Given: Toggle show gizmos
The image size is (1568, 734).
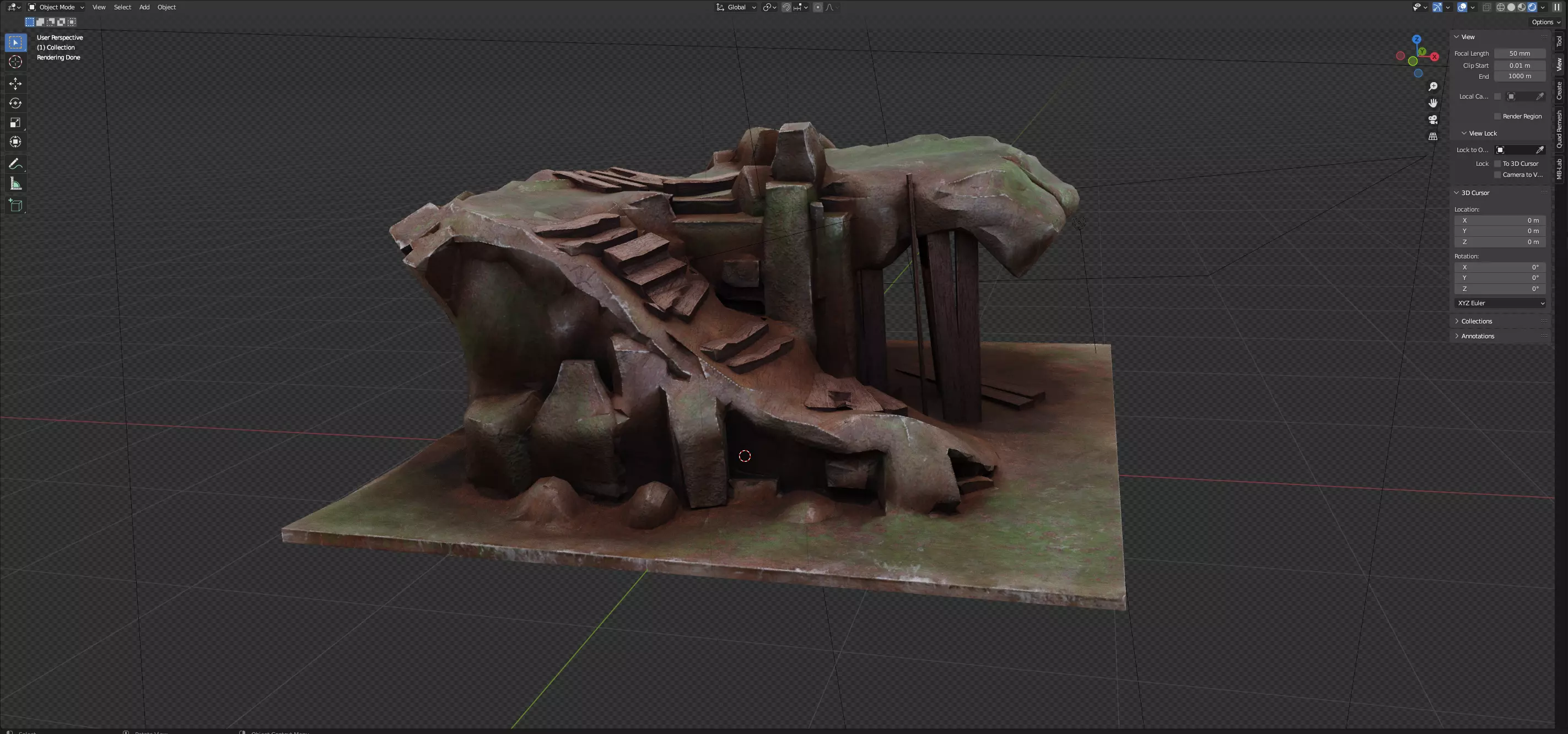Looking at the screenshot, I should pos(1438,7).
